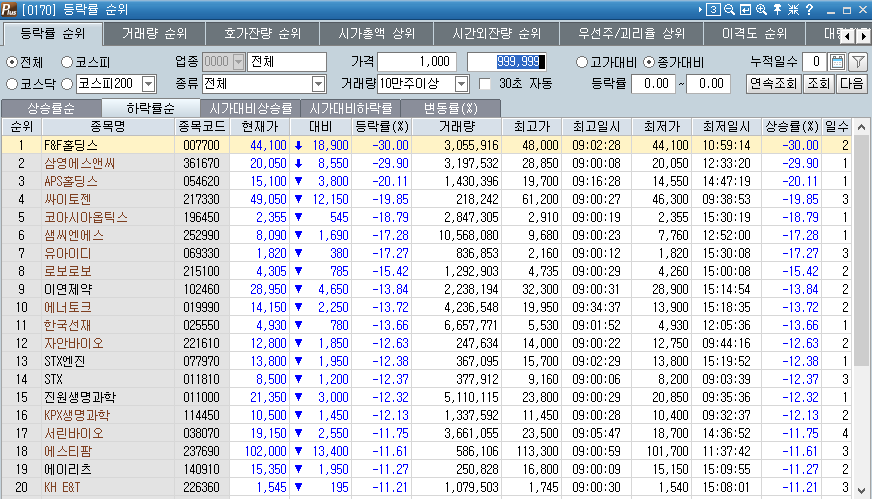Switch to the 거래량 순위 tab
872x500 pixels.
point(155,34)
